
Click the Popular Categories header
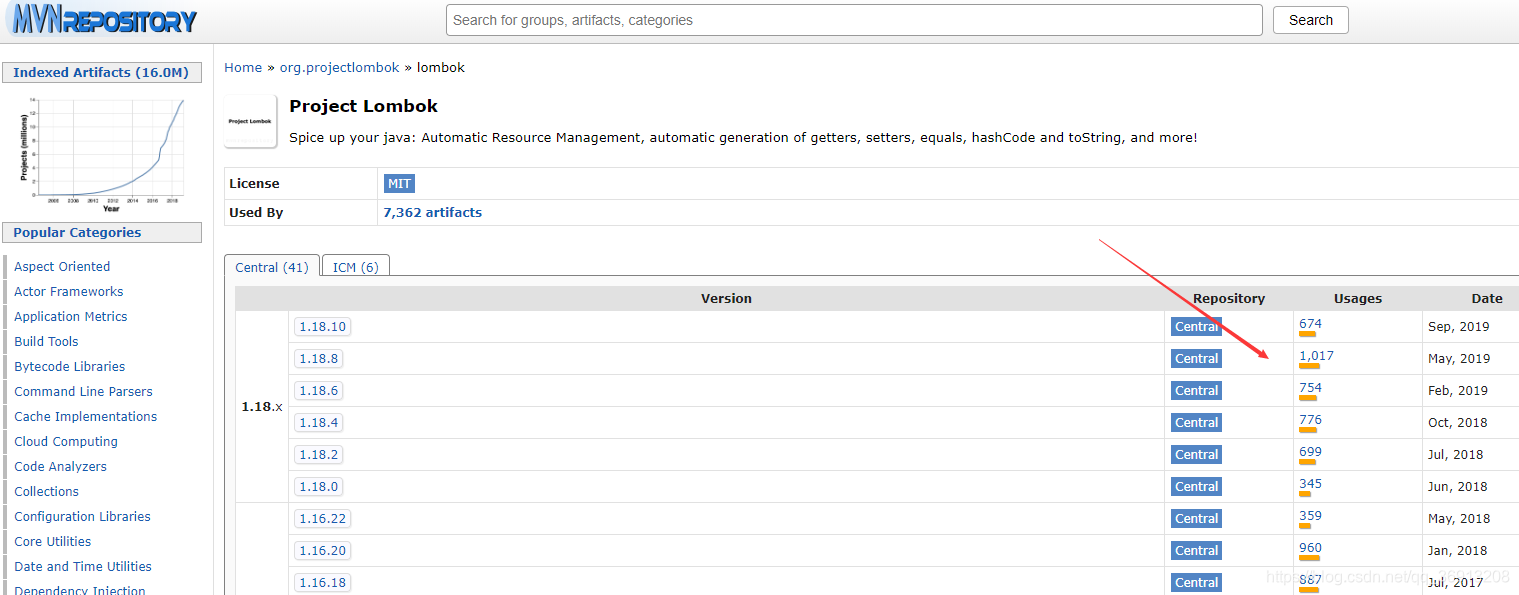(102, 232)
